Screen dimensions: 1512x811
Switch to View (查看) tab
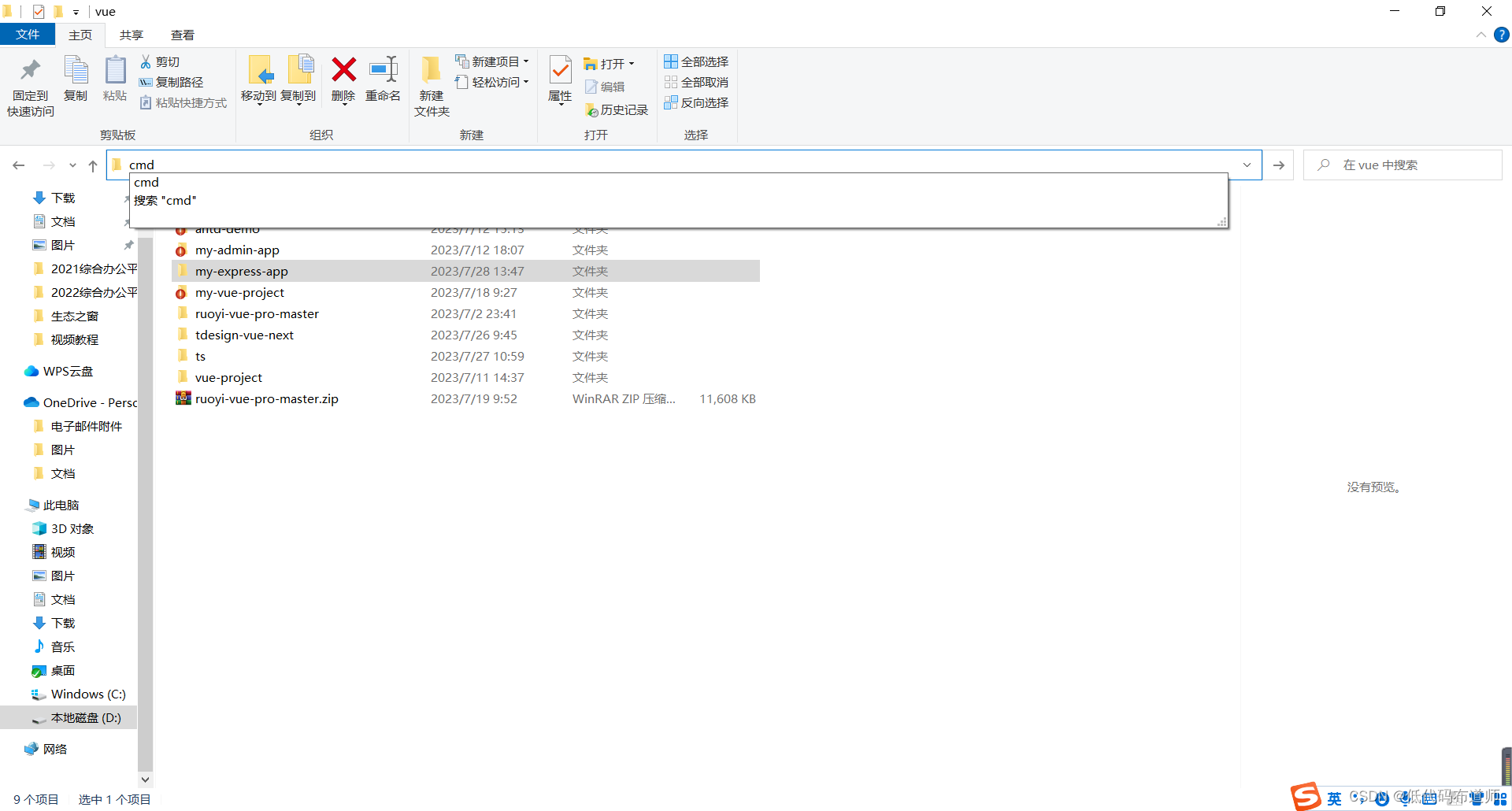click(183, 35)
